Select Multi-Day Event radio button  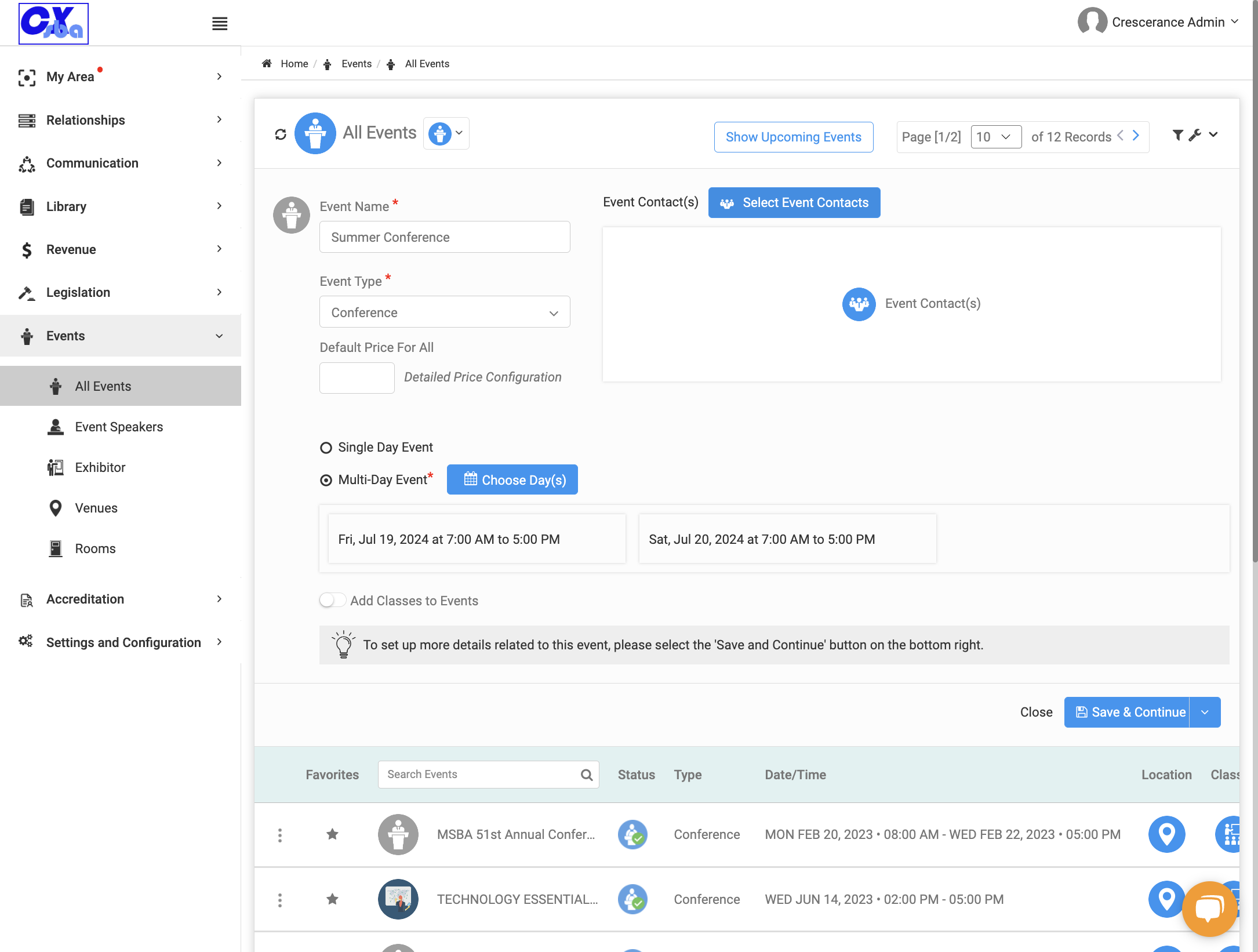(326, 481)
